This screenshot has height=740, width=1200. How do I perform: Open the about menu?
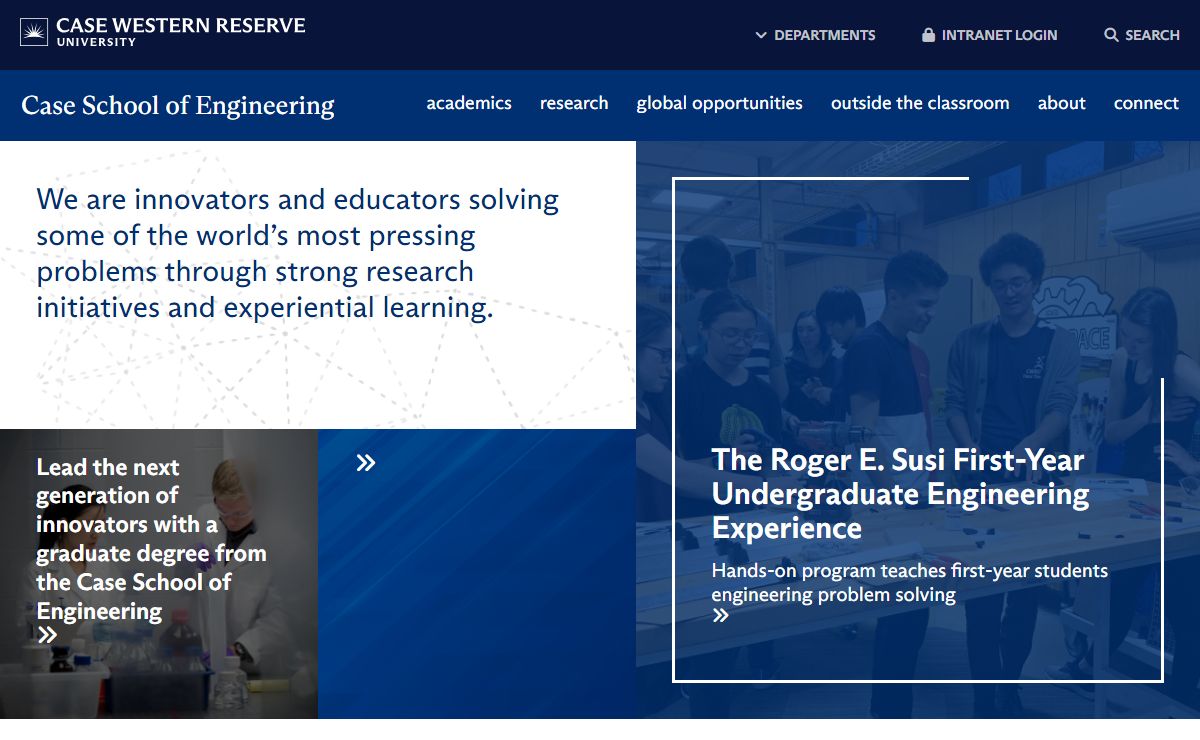[x=1062, y=103]
